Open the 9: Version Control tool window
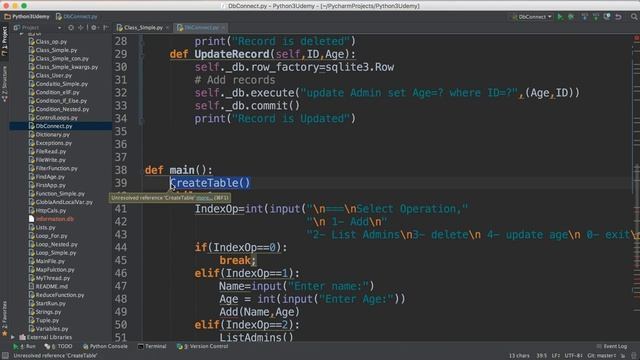Viewport: 640px width, 360px height. (x=202, y=347)
